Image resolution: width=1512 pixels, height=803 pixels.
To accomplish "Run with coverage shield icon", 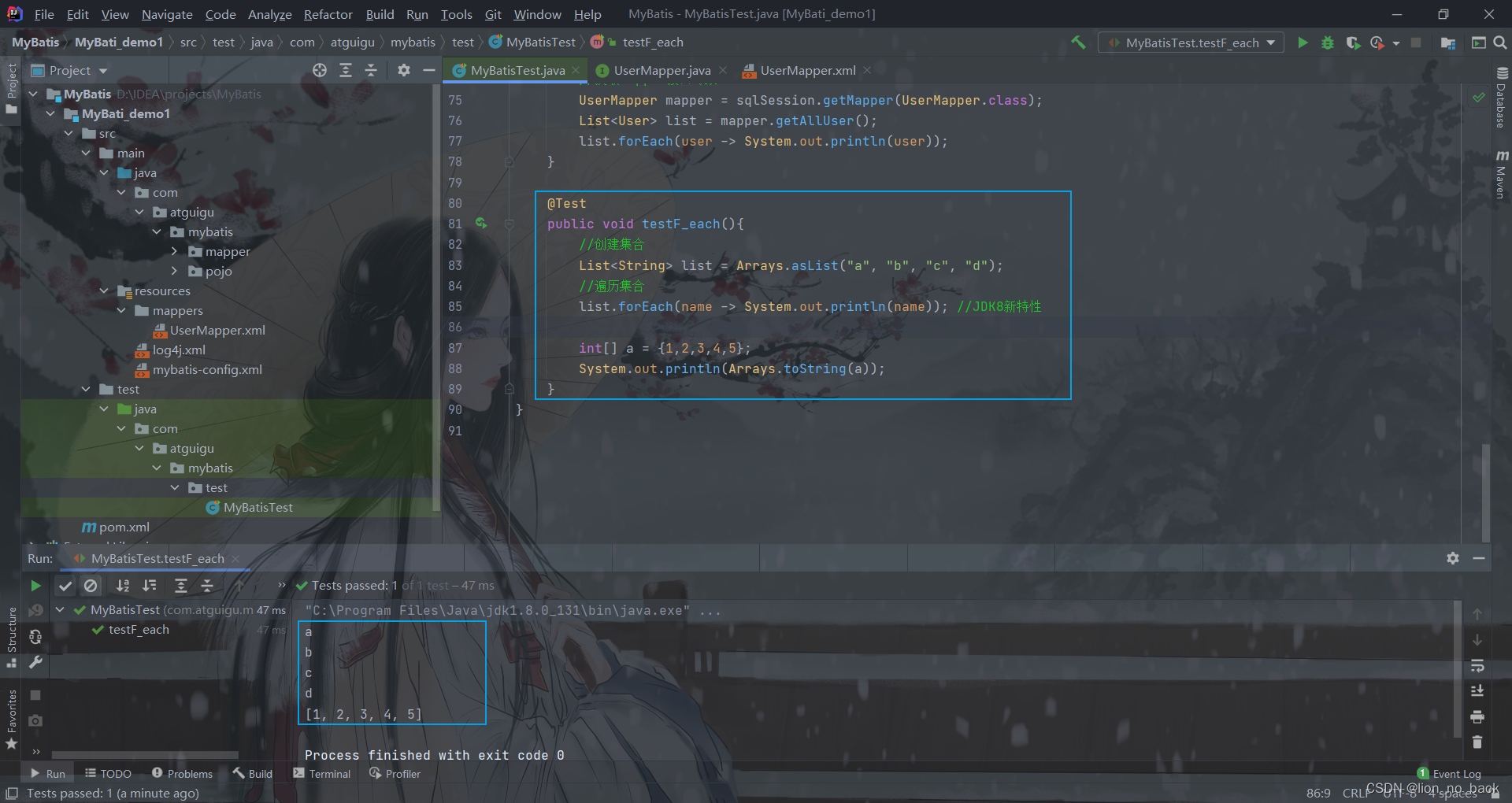I will [x=1353, y=43].
